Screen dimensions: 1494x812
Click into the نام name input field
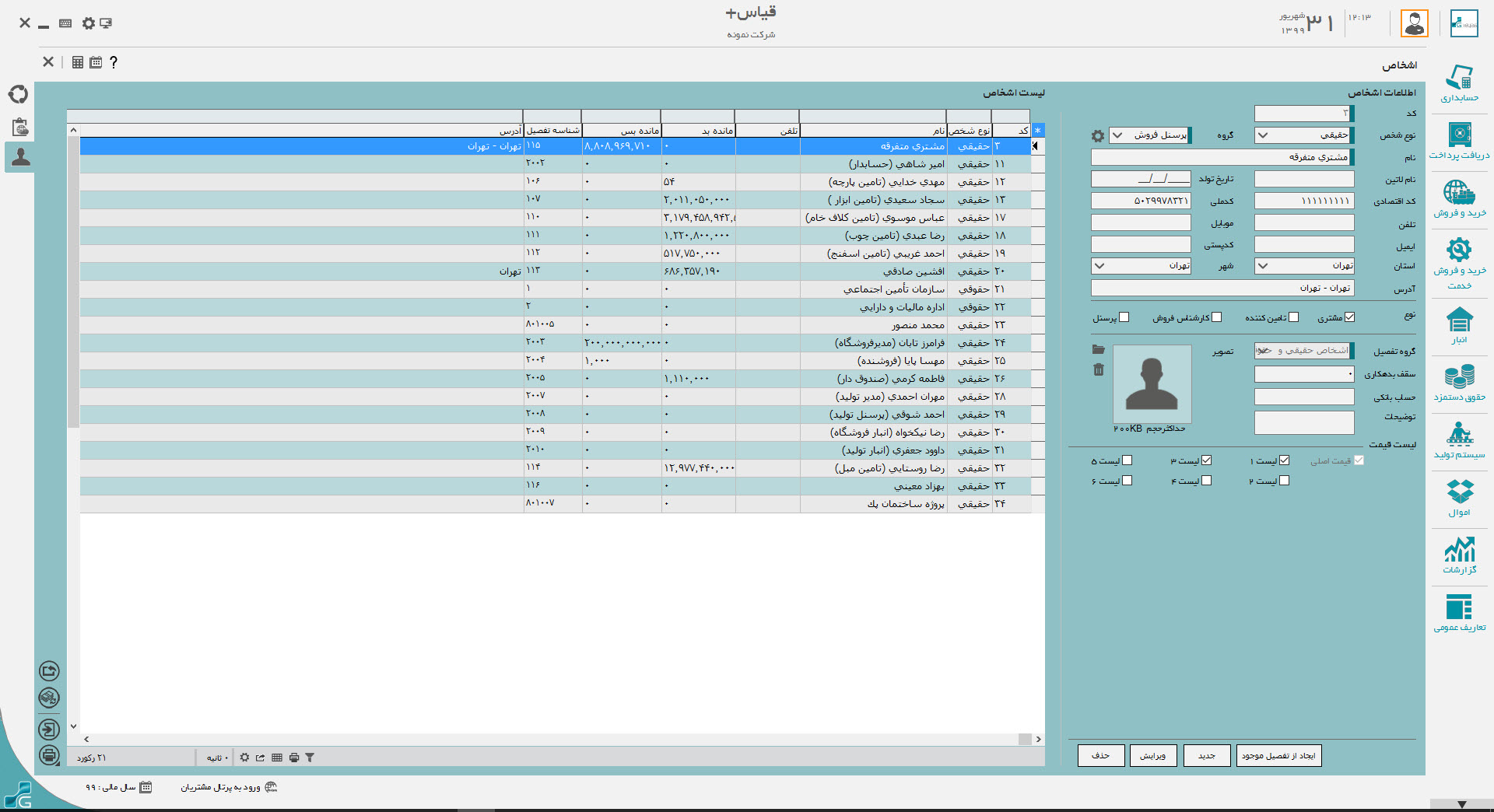pyautogui.click(x=1222, y=158)
